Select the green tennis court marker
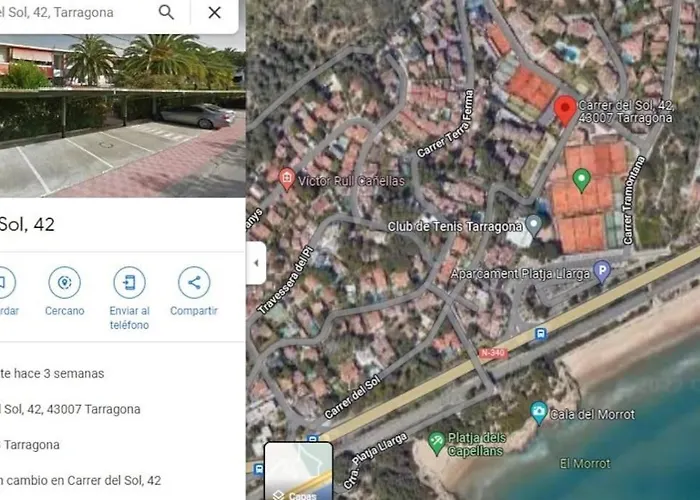The height and width of the screenshot is (500, 700). pos(581,180)
